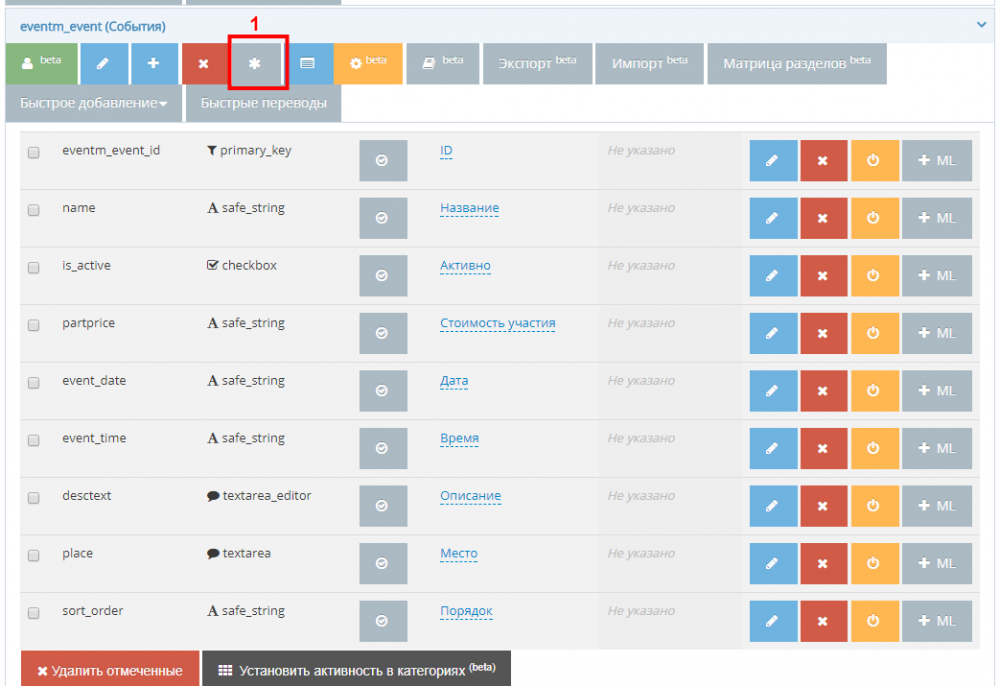Click the green user beta icon button
Screen dimensions: 1000x686
click(x=41, y=63)
